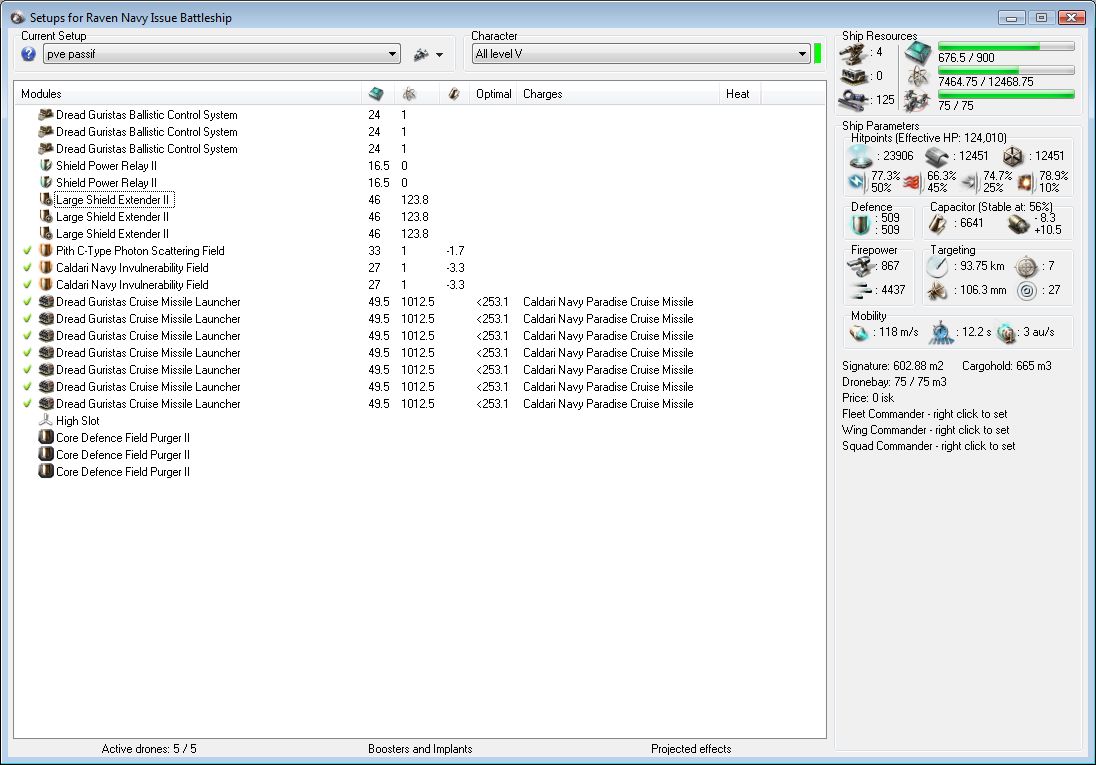Click the launcher hardpoints icon in Ship Resources
1096x765 pixels.
(x=854, y=76)
